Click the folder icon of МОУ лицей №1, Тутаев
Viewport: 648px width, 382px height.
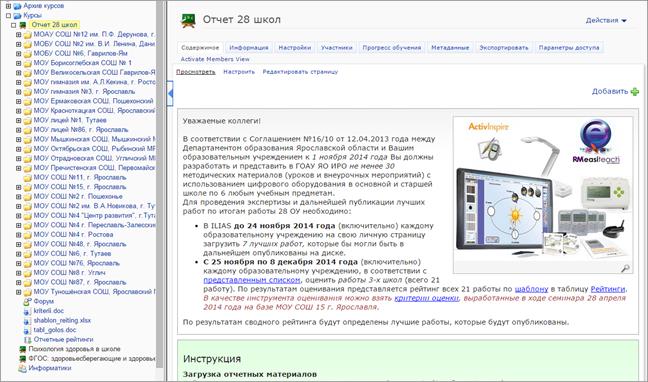[27, 120]
